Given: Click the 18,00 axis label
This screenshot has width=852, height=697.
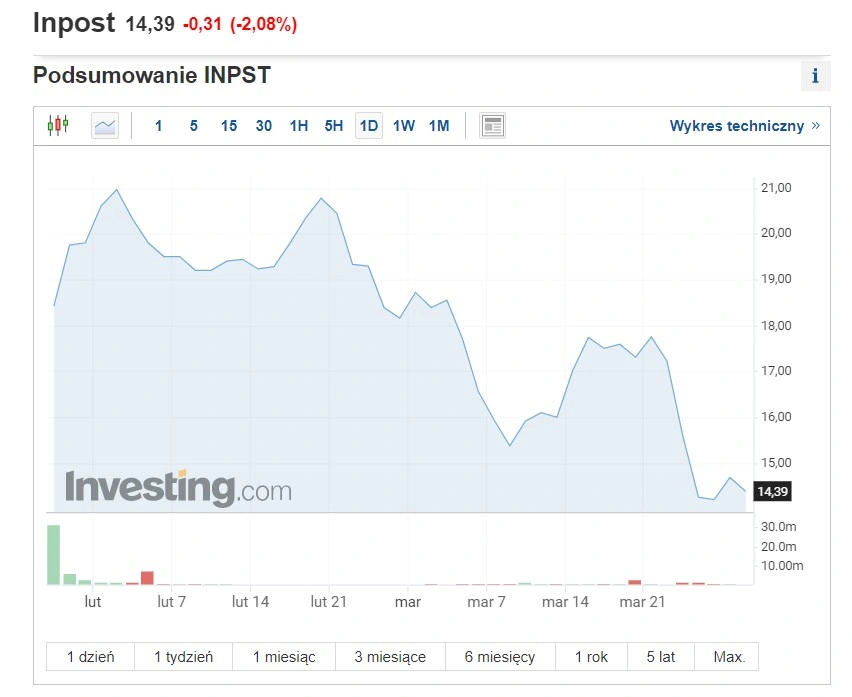Looking at the screenshot, I should pyautogui.click(x=776, y=326).
